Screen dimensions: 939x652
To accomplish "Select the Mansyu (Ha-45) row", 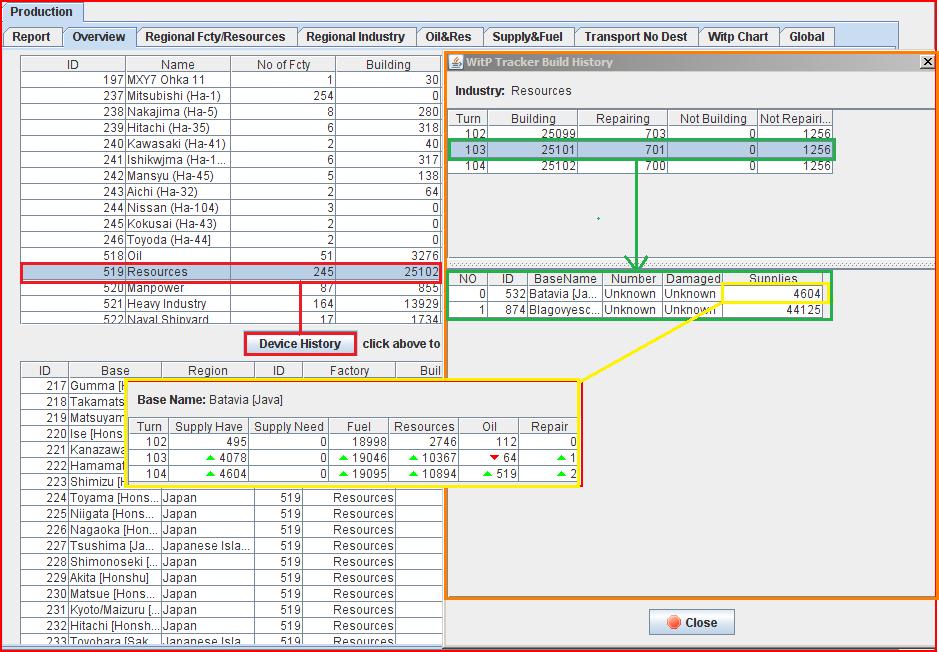I will point(231,176).
